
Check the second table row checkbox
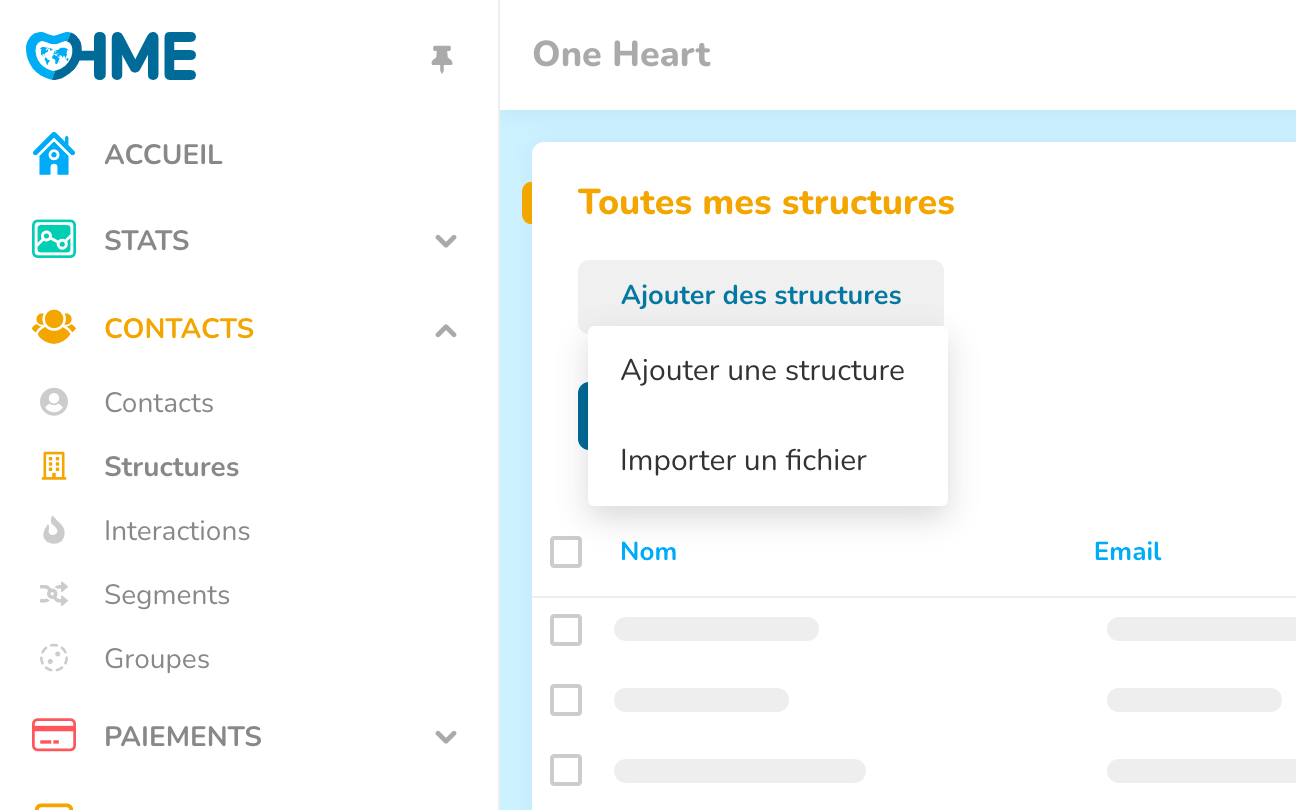[566, 700]
